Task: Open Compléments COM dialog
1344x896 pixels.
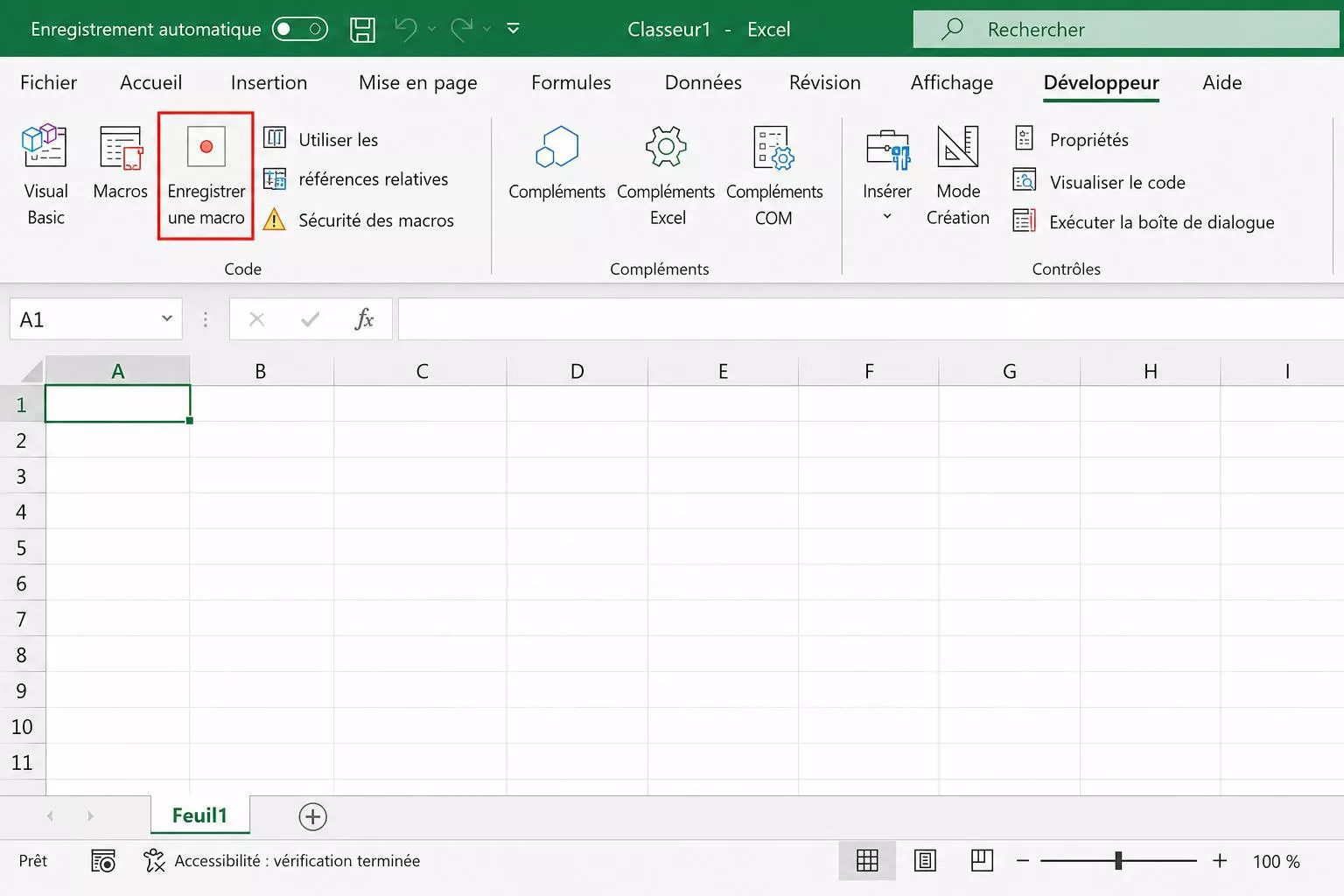Action: pos(773,175)
